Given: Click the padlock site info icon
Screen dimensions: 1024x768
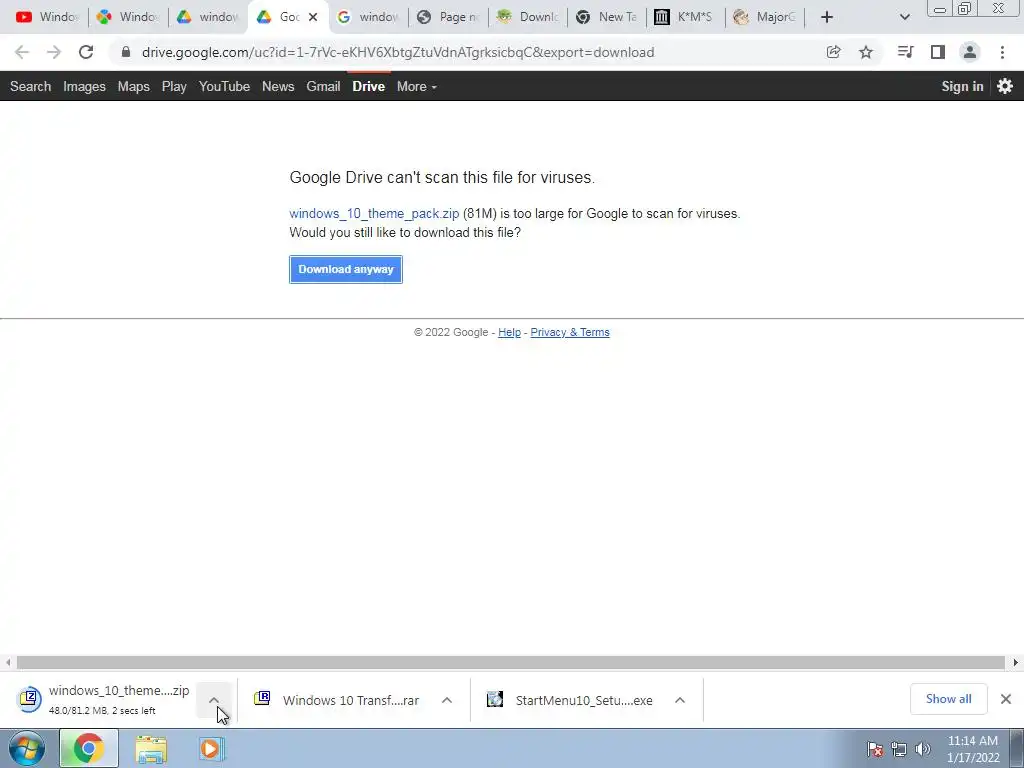Looking at the screenshot, I should point(125,52).
